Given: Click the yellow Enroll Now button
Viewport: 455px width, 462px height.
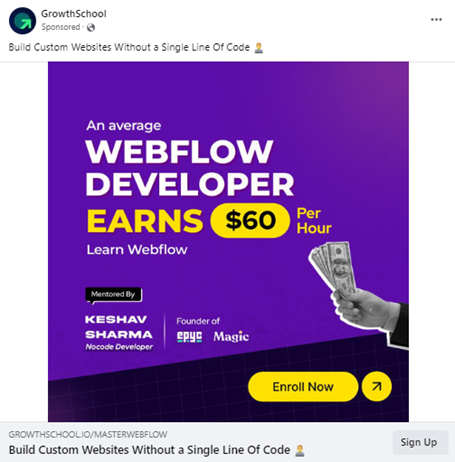Looking at the screenshot, I should 303,387.
